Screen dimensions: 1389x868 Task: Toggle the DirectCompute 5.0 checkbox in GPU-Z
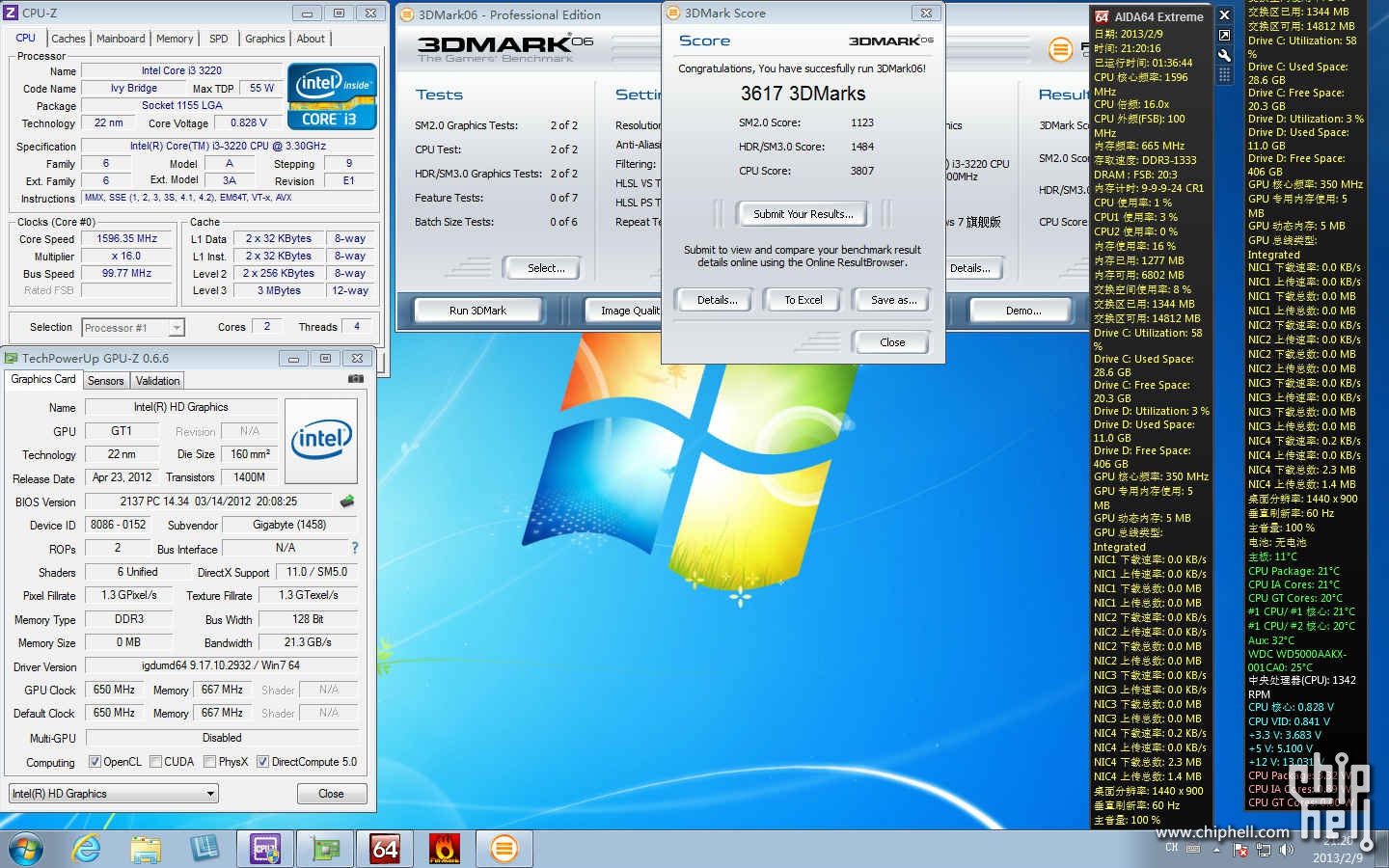point(262,761)
